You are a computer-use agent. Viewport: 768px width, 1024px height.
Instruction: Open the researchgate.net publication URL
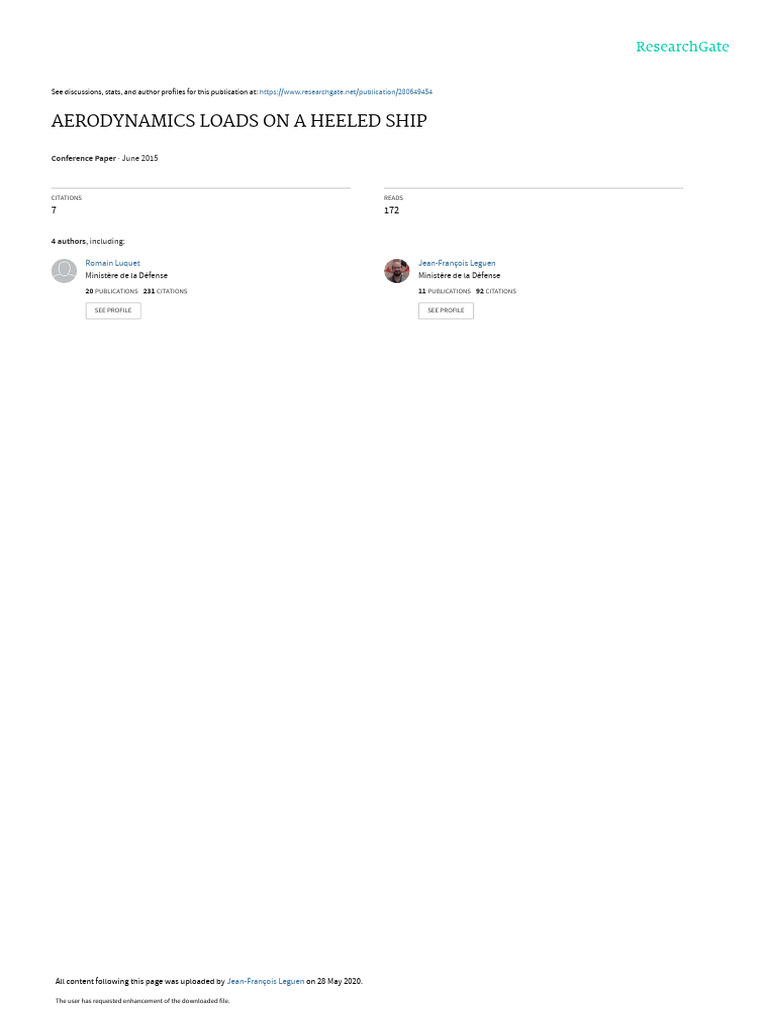[x=345, y=92]
